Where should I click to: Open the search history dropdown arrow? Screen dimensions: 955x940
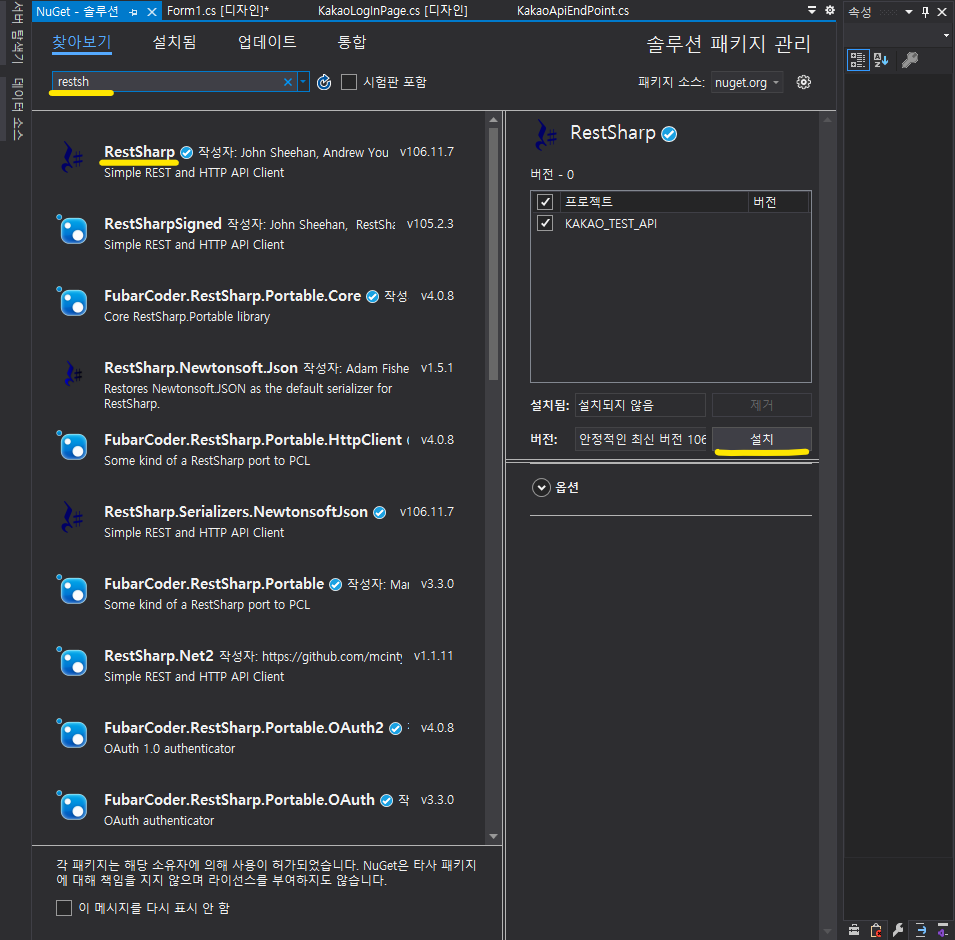pos(303,82)
